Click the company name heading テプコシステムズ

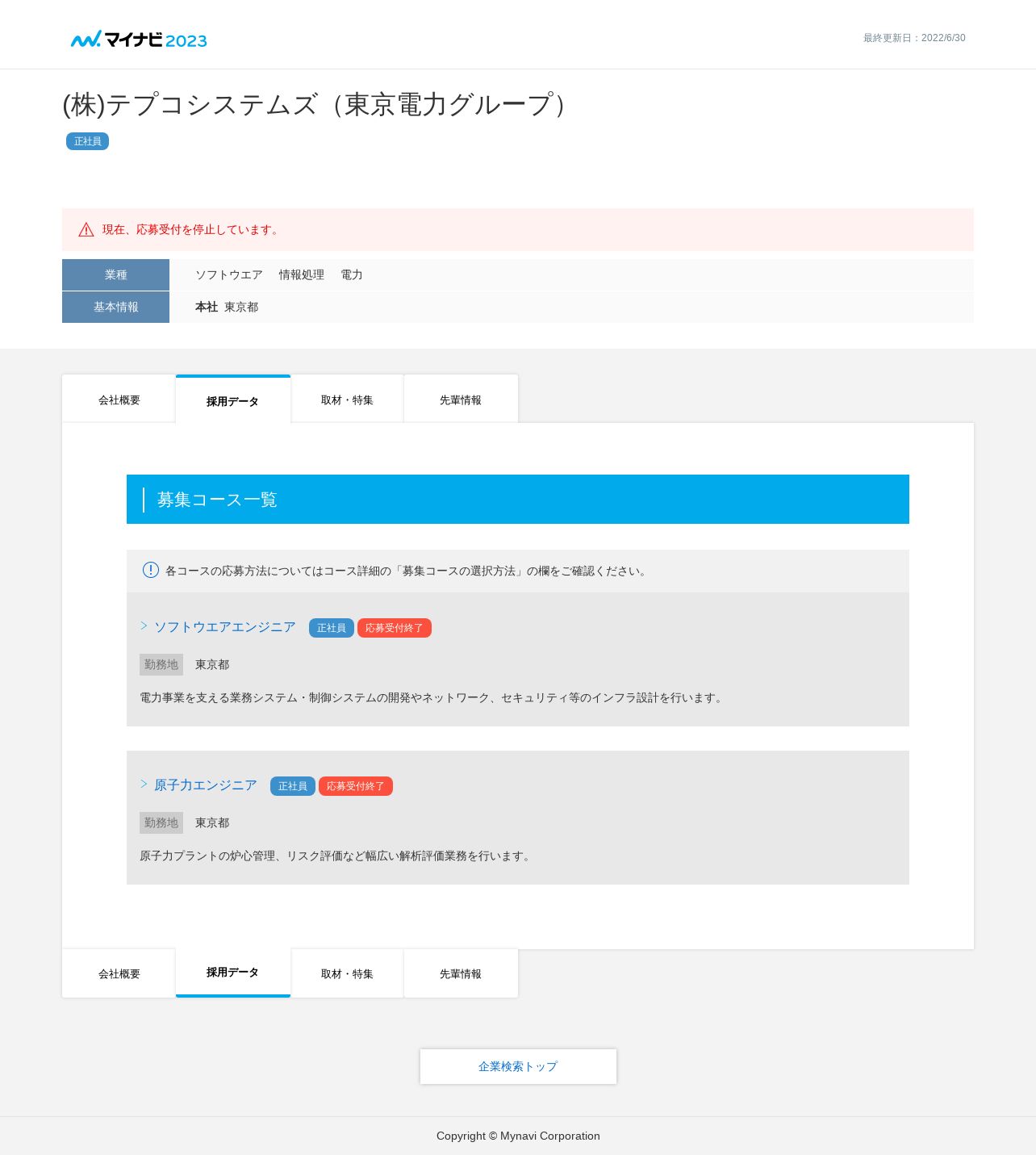(x=317, y=105)
